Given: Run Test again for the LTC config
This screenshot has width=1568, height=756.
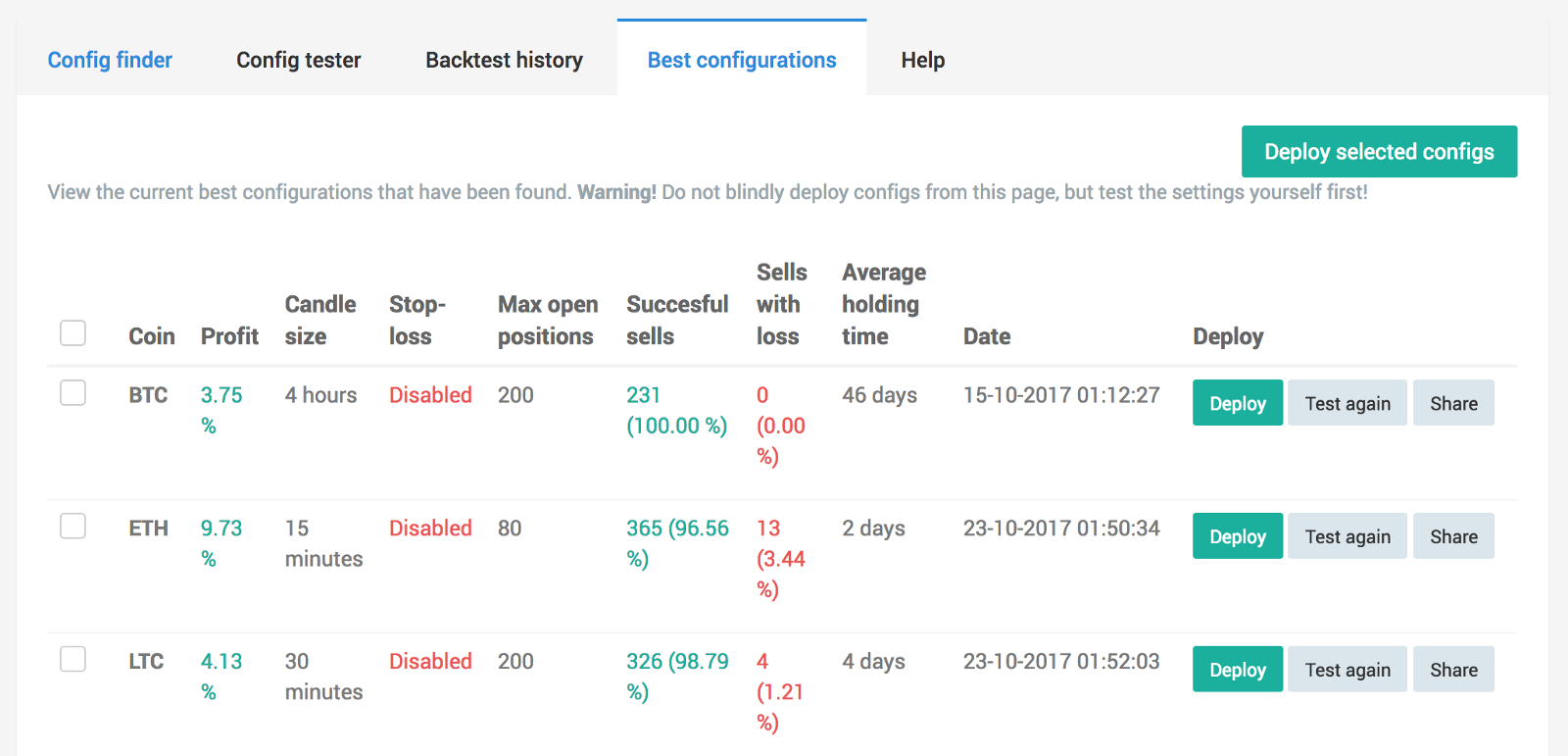Looking at the screenshot, I should [1347, 670].
